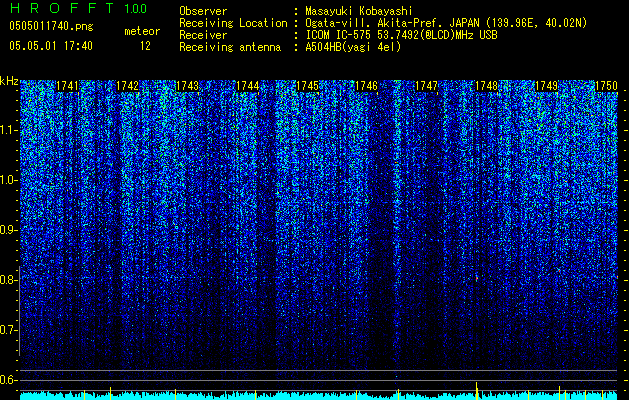The height and width of the screenshot is (400, 629).
Task: Click the 1749 time marker
Action: (546, 86)
